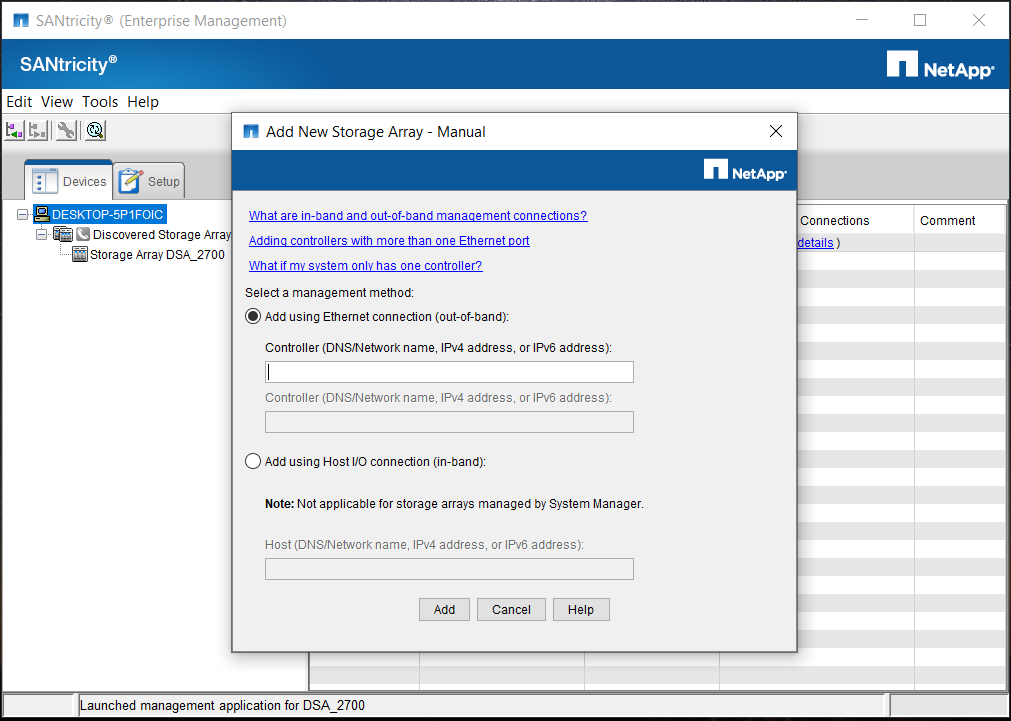Screen dimensions: 1011x721
Task: Click the magnifier refresh toolbar icon
Action: tap(95, 131)
